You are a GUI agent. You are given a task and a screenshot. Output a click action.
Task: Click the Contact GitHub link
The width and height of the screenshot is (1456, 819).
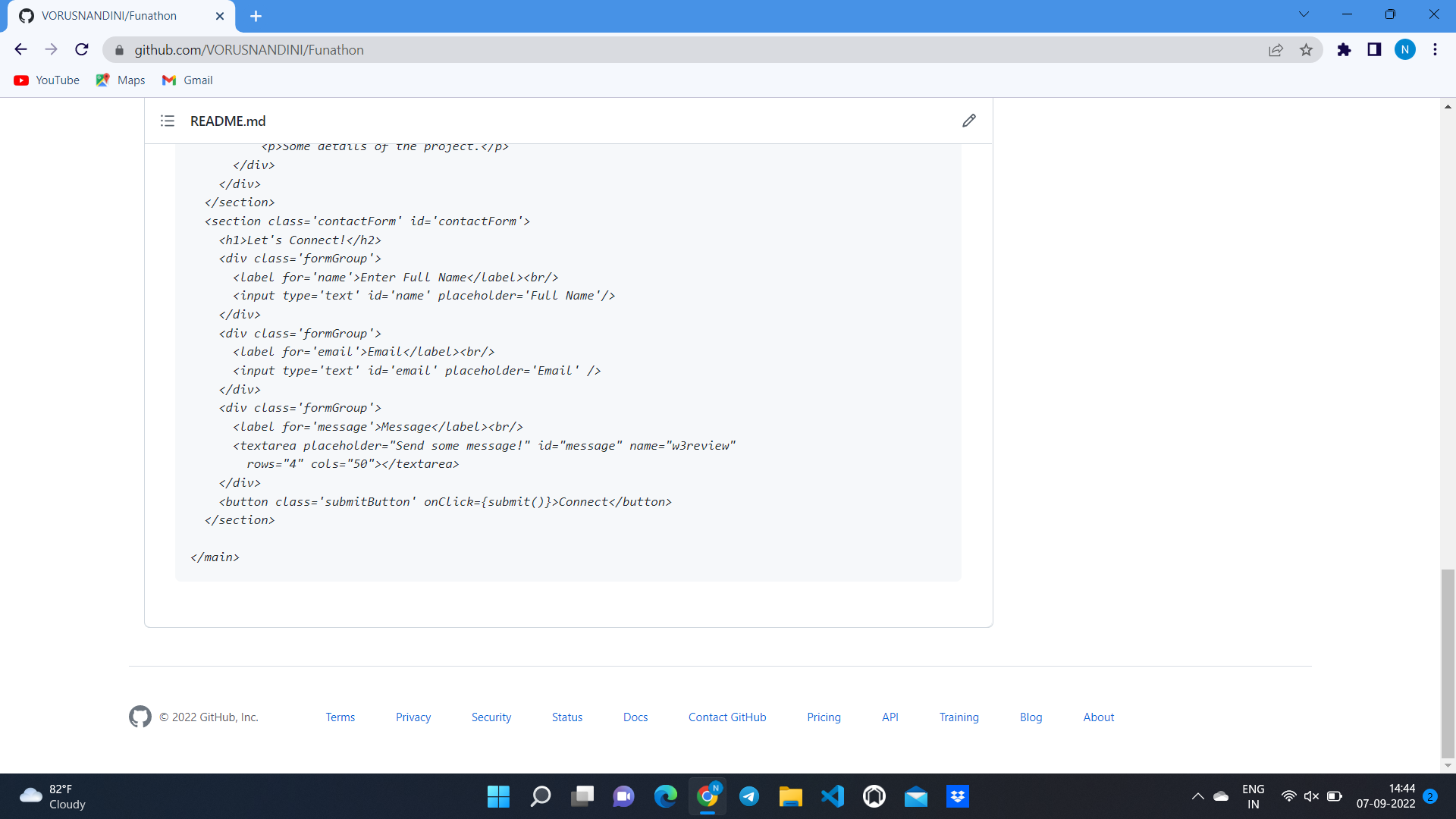click(x=726, y=717)
